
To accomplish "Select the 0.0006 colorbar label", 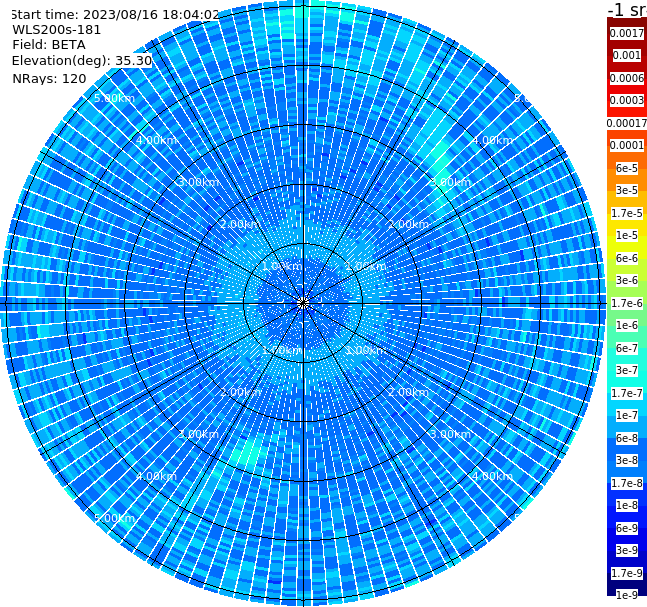I will (627, 78).
